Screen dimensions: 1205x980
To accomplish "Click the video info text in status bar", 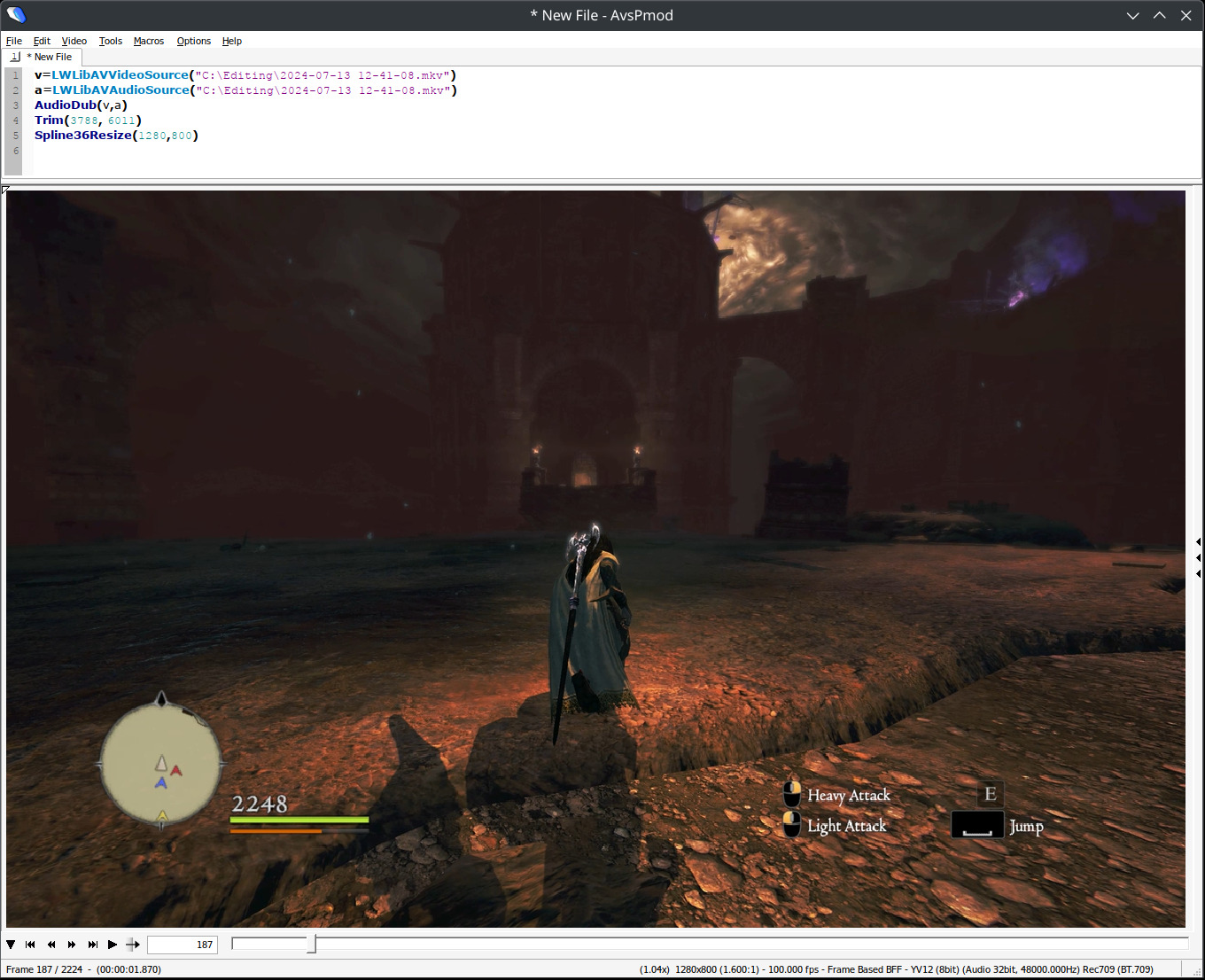I will tap(897, 969).
